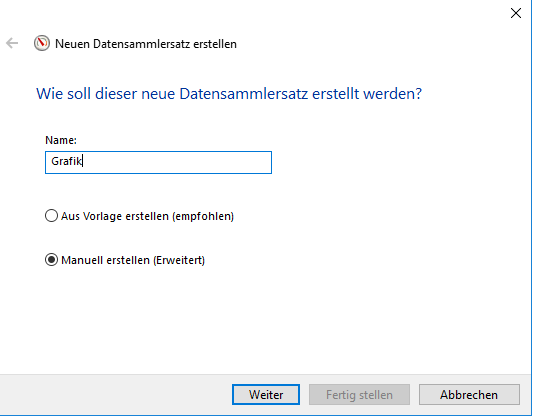
Task: Click the Weiter button
Action: [x=266, y=395]
